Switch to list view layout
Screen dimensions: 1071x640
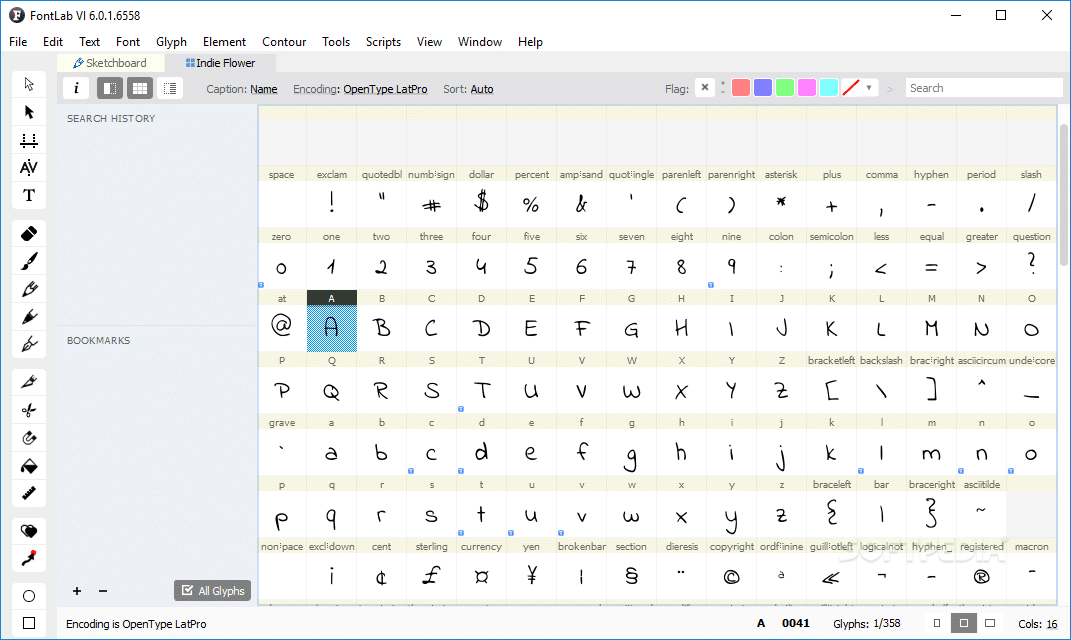(x=170, y=88)
